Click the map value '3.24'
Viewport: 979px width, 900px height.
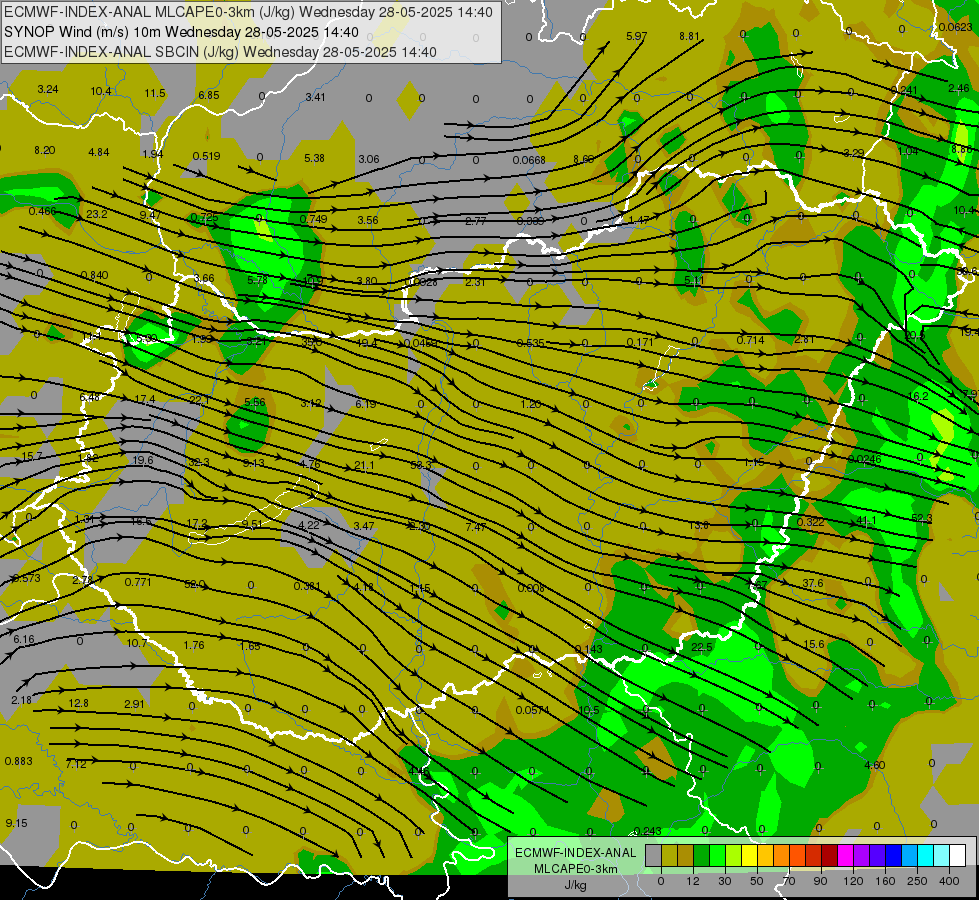(x=47, y=89)
